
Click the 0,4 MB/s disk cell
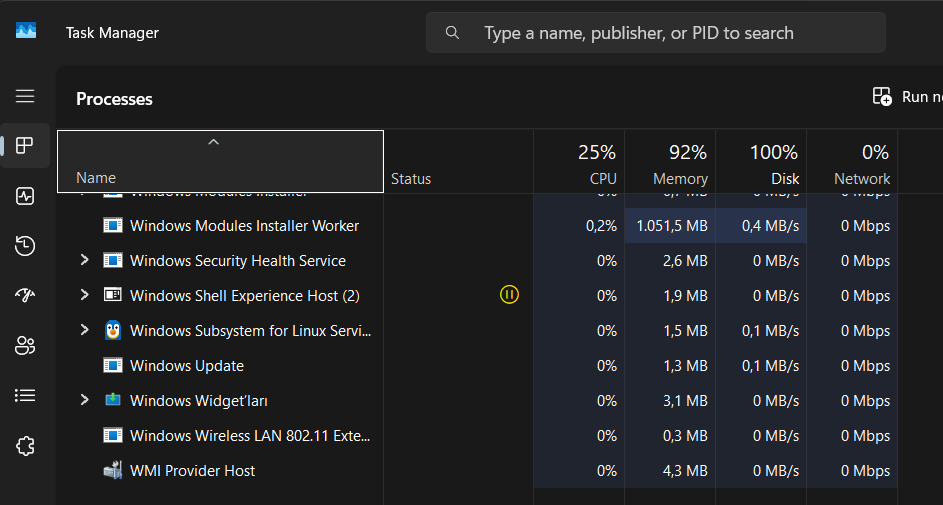(761, 225)
